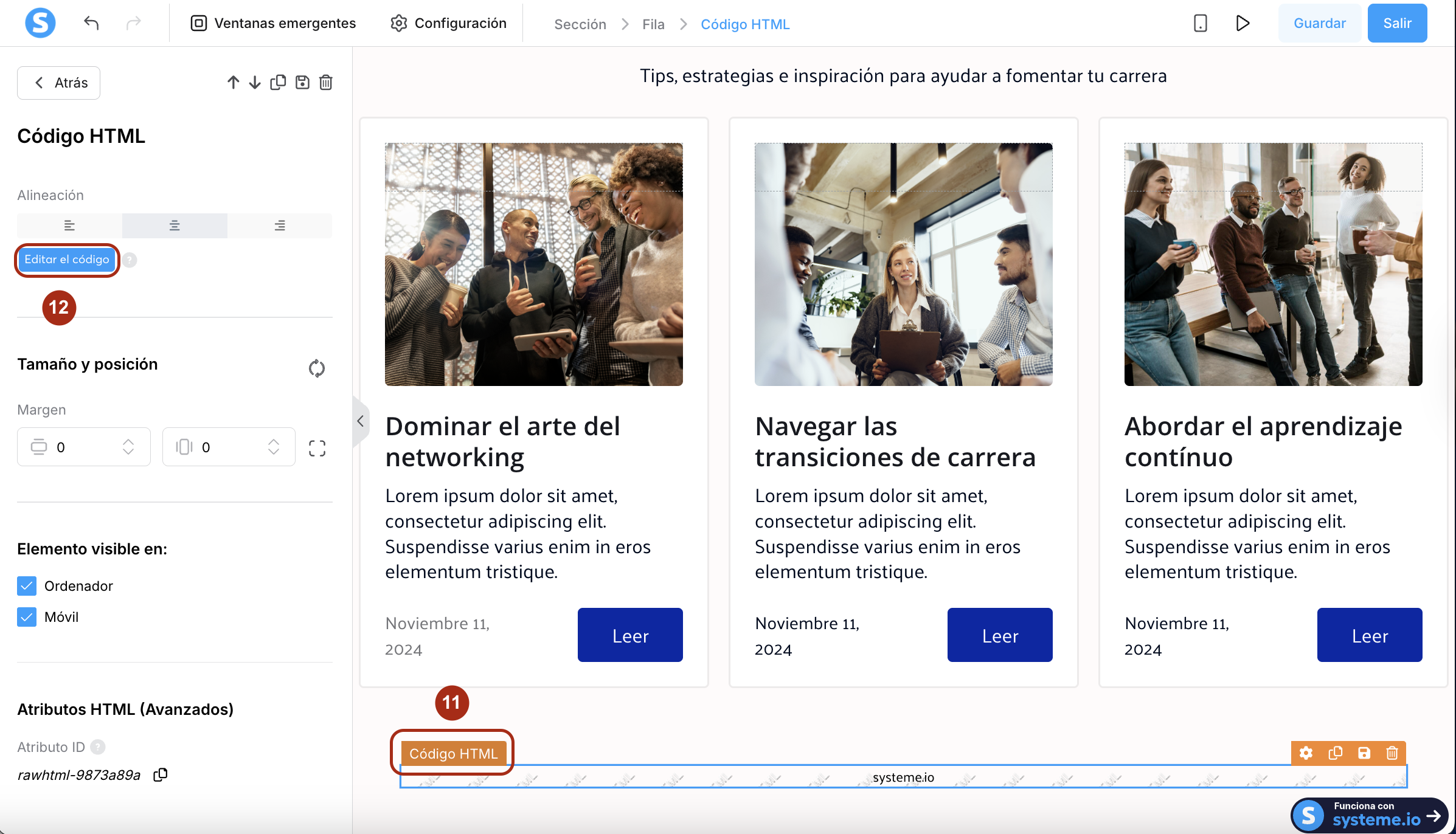Open Ventanas emergentes menu

point(273,23)
